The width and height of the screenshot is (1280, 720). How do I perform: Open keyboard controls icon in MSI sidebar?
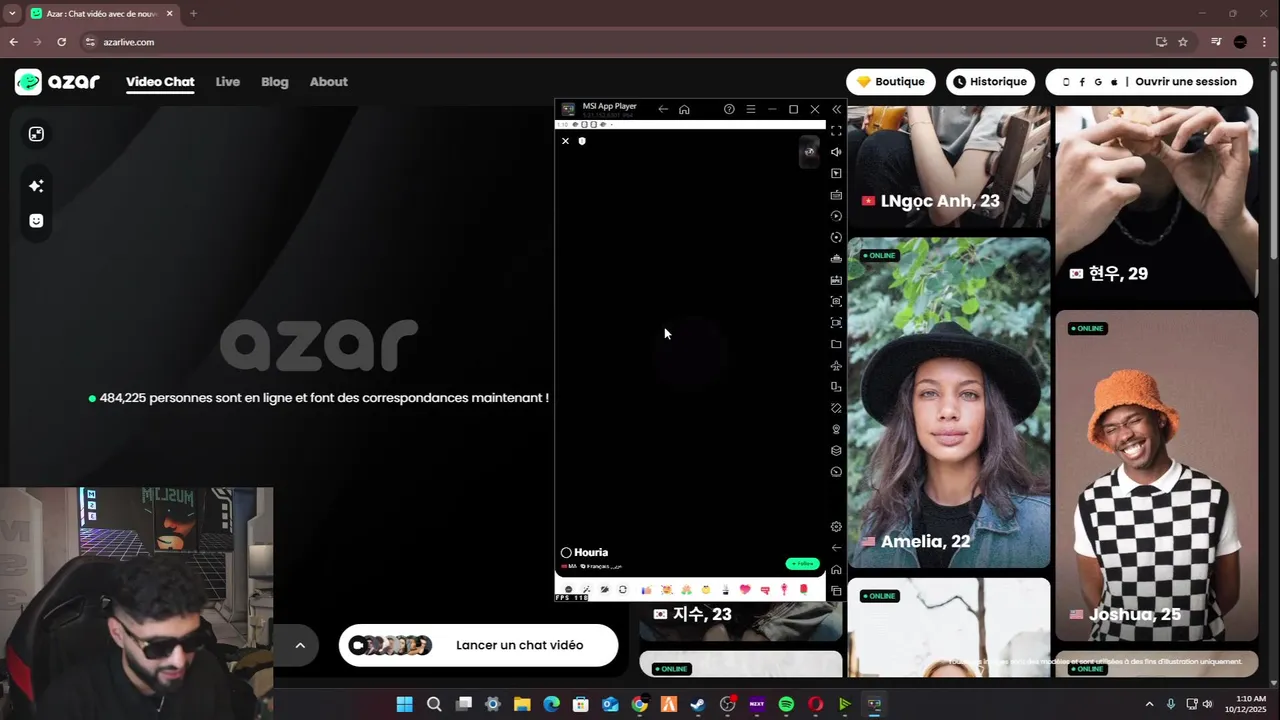837,195
